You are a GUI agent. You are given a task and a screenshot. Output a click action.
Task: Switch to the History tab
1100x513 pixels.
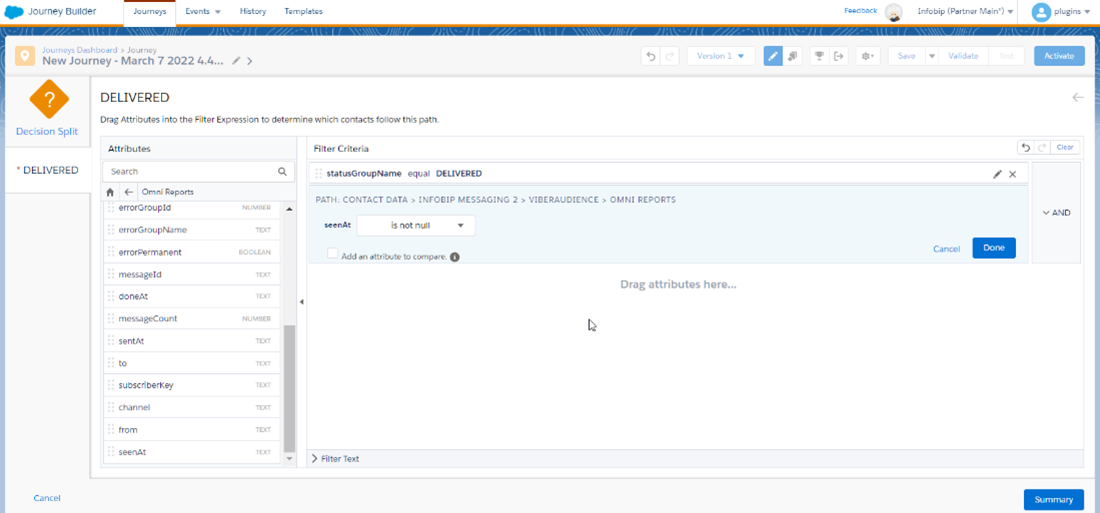pos(253,11)
